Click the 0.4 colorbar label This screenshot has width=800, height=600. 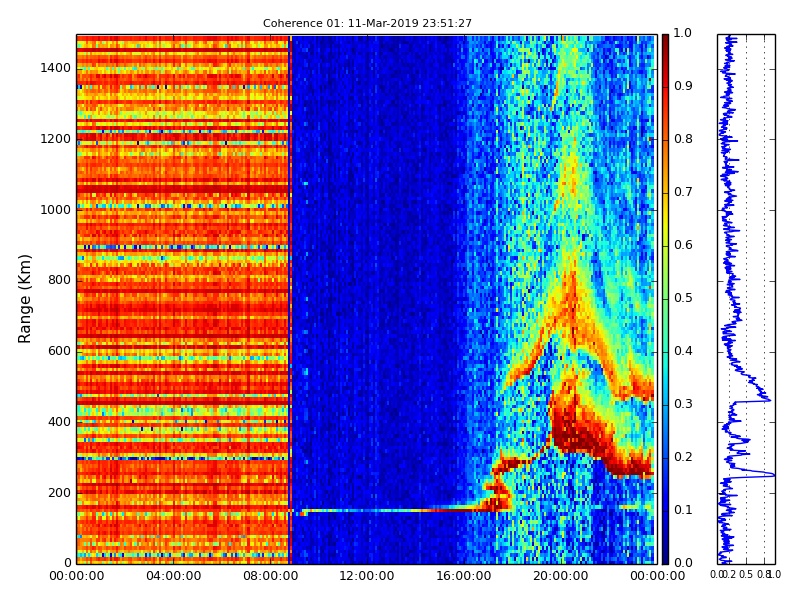pyautogui.click(x=683, y=351)
